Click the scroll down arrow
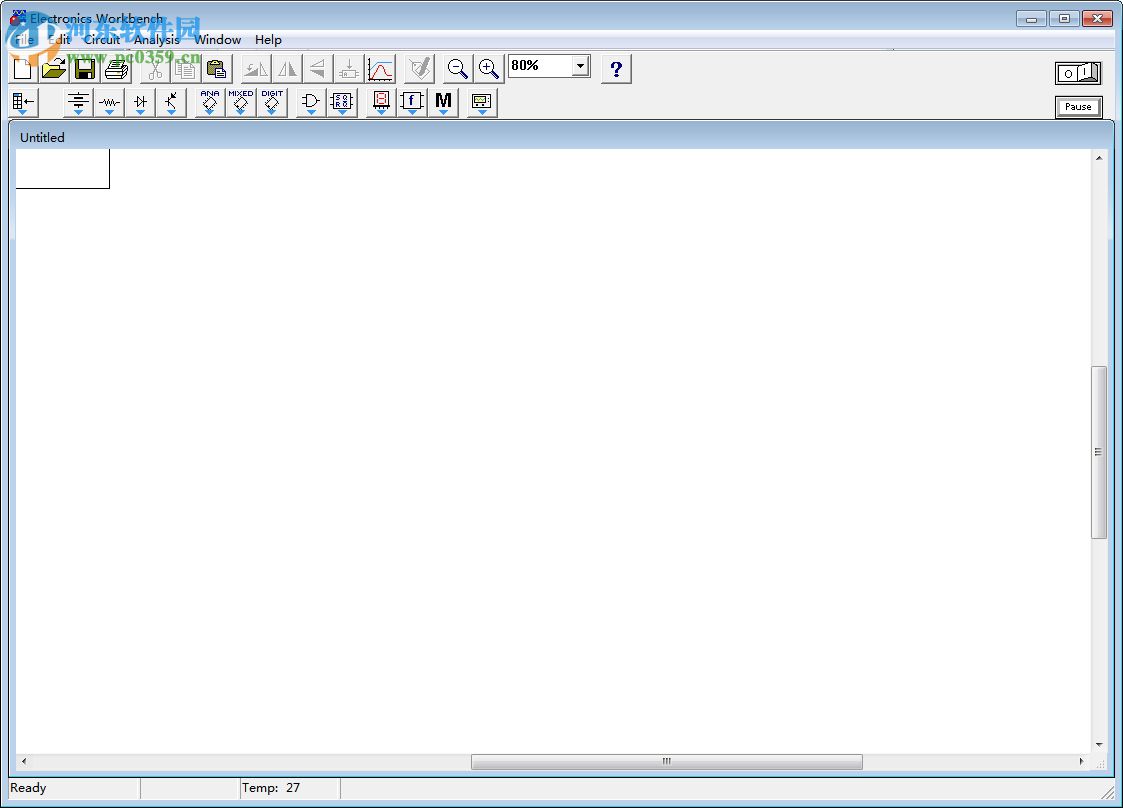Viewport: 1123px width, 808px height. coord(1099,745)
